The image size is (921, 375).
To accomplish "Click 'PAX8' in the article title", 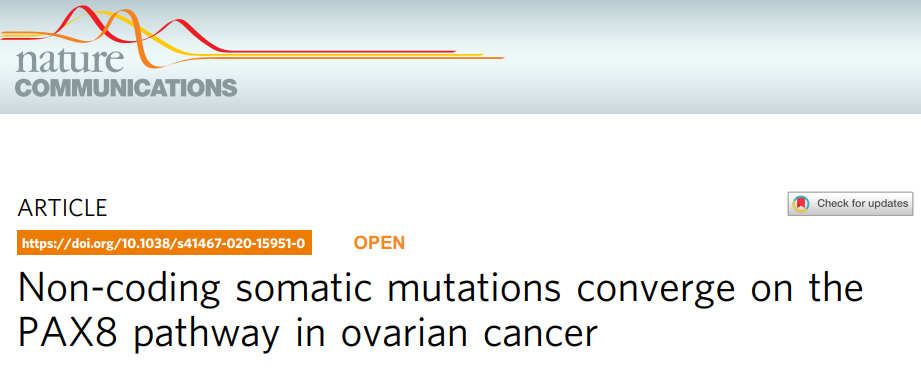I will coord(68,334).
